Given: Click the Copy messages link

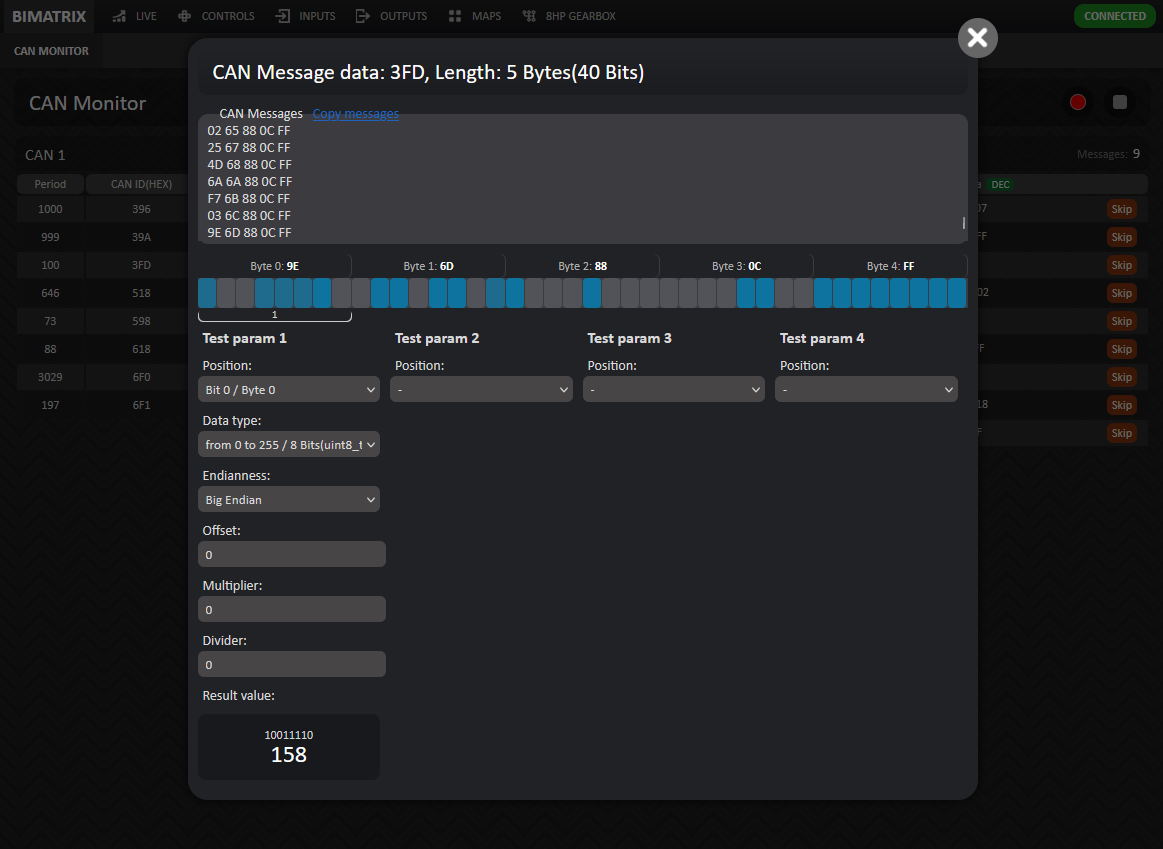Looking at the screenshot, I should pyautogui.click(x=355, y=114).
